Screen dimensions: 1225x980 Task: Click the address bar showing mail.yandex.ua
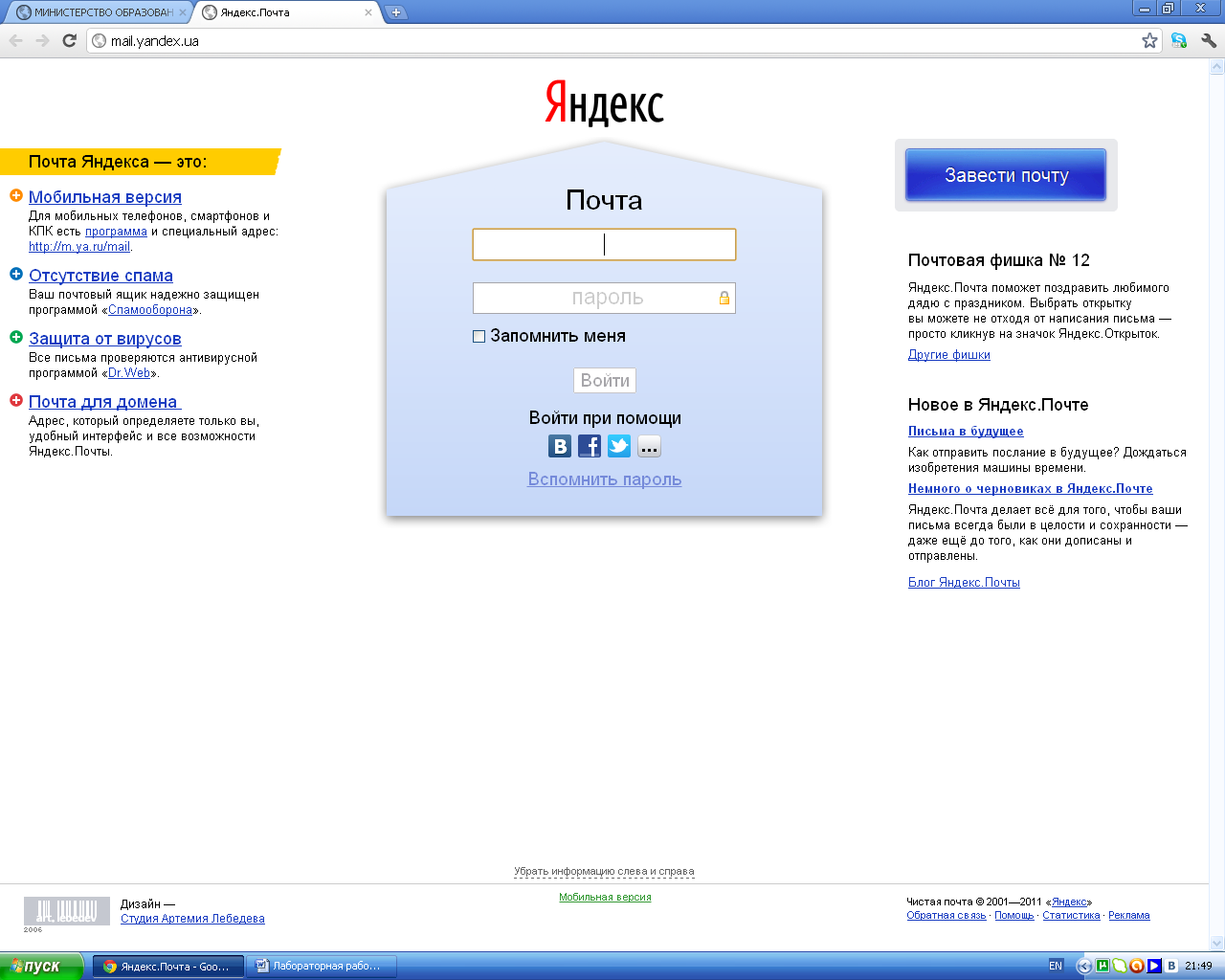coord(612,40)
